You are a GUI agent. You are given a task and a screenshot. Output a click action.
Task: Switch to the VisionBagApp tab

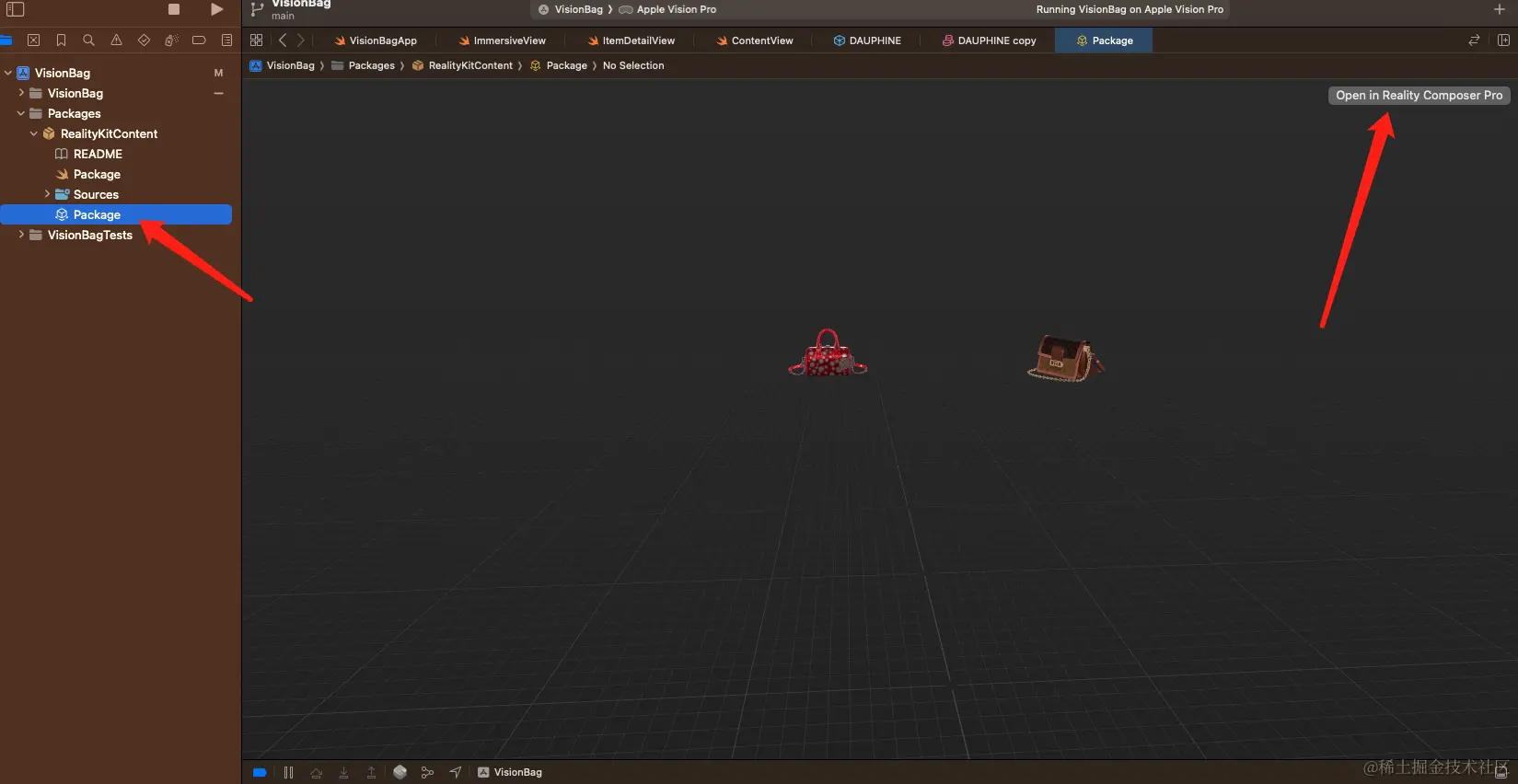coord(376,40)
